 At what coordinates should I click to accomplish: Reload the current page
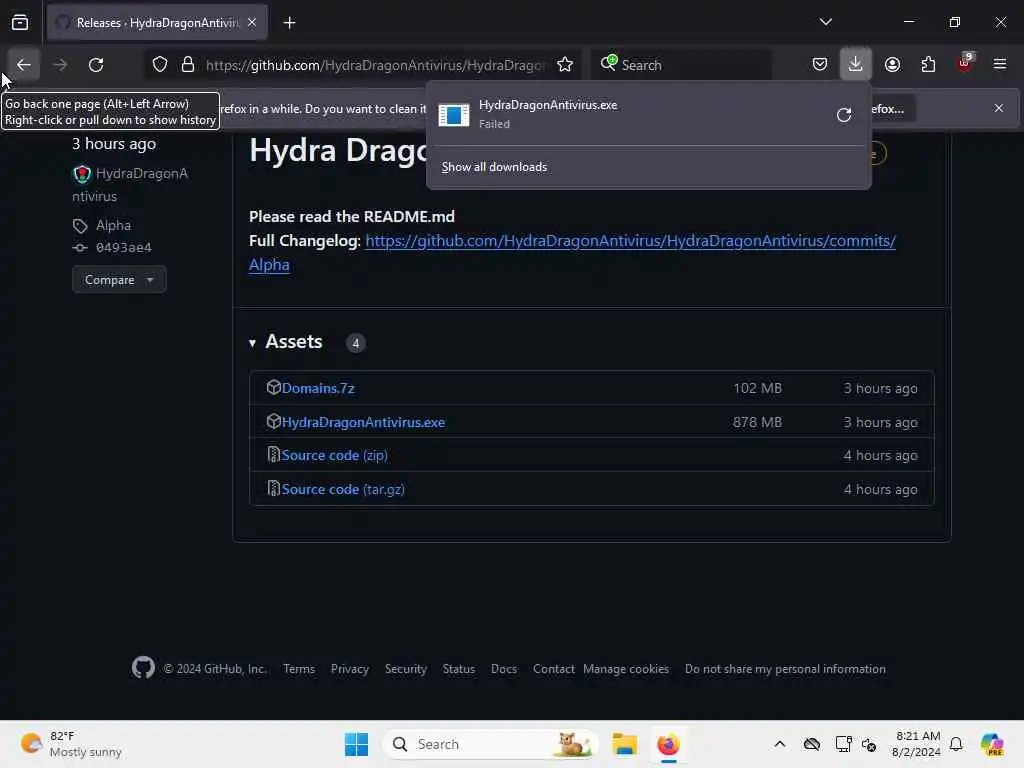96,65
